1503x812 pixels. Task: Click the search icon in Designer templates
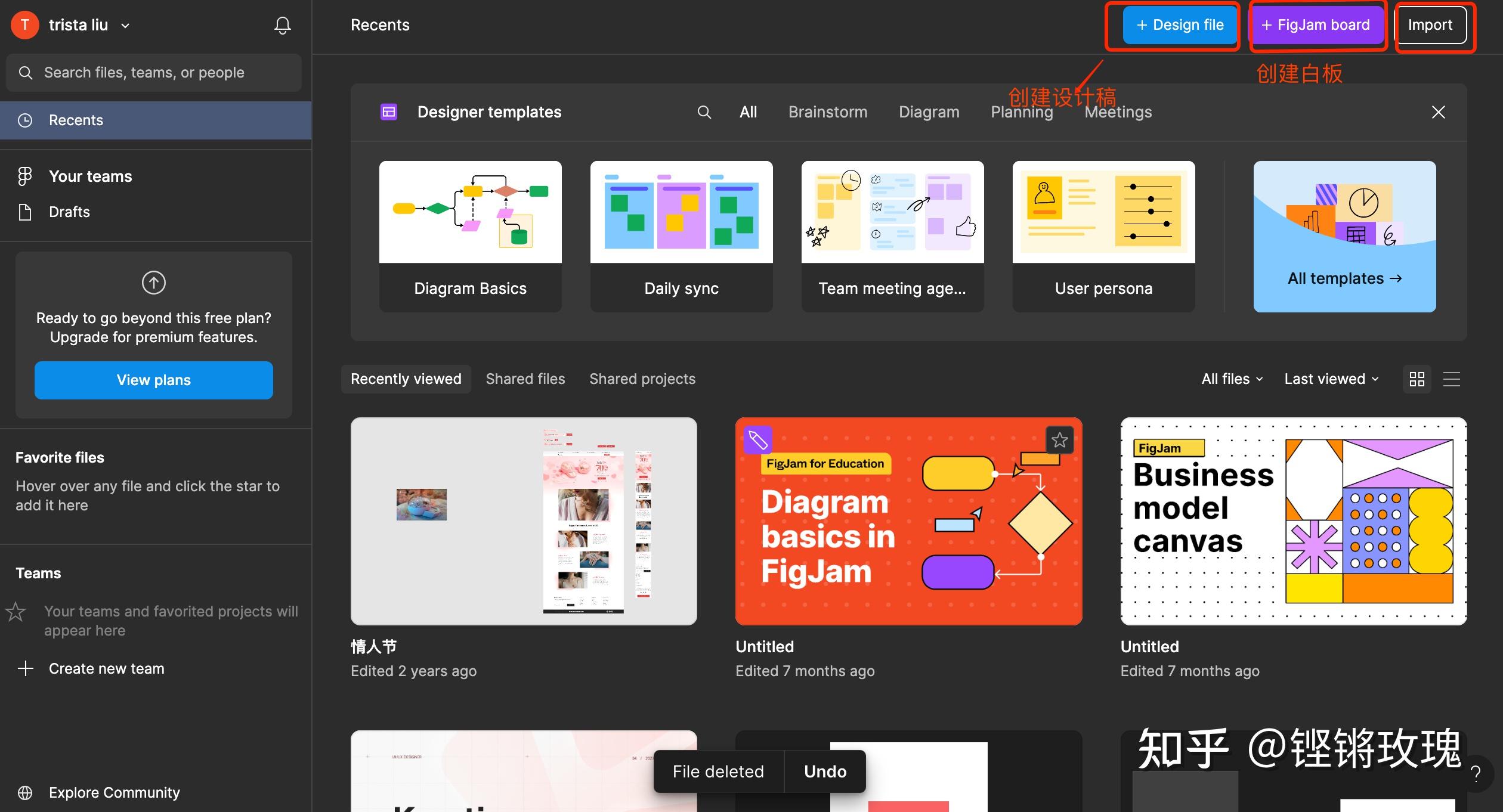pos(704,111)
